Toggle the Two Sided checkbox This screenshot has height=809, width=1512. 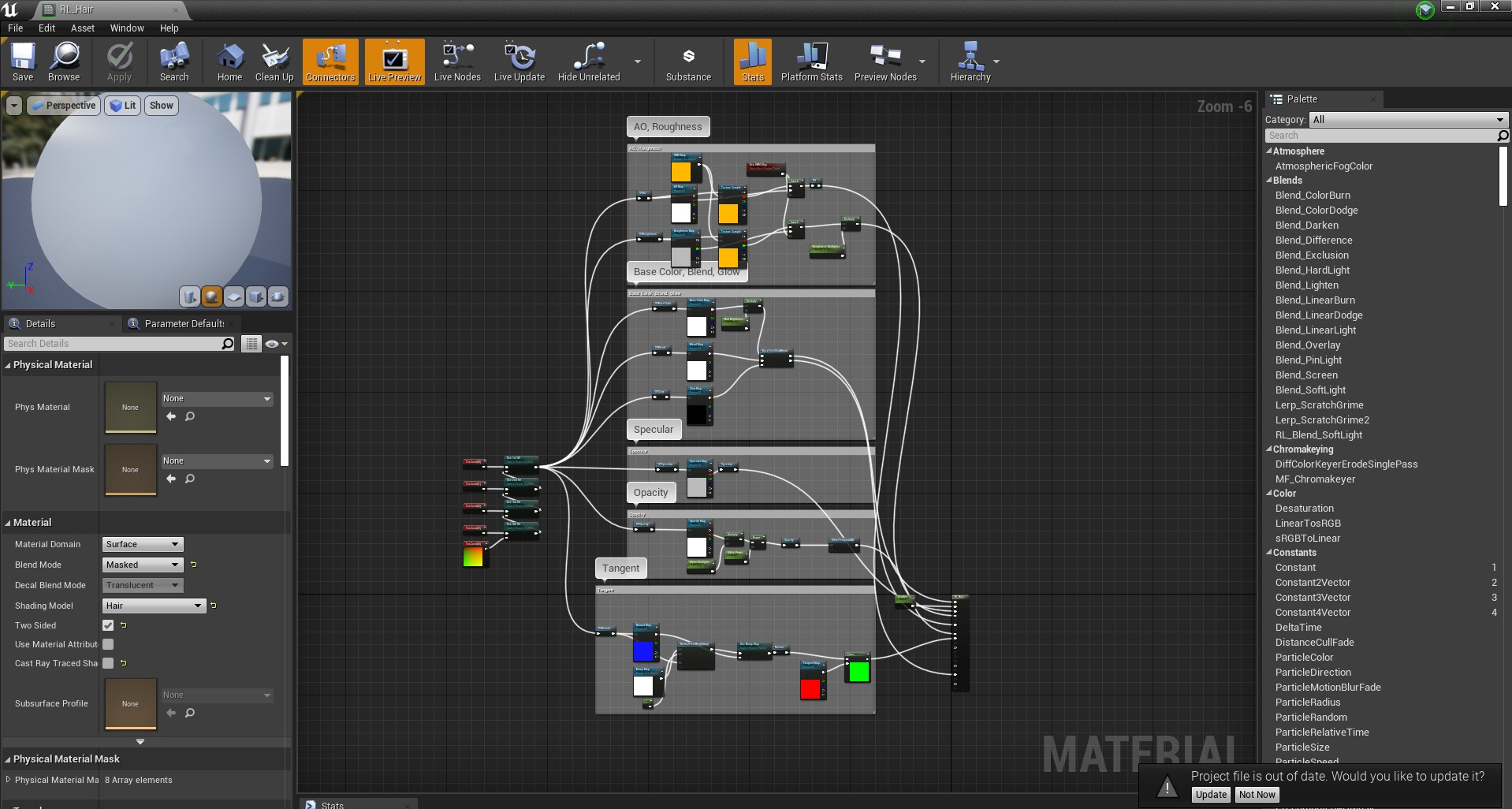coord(108,625)
